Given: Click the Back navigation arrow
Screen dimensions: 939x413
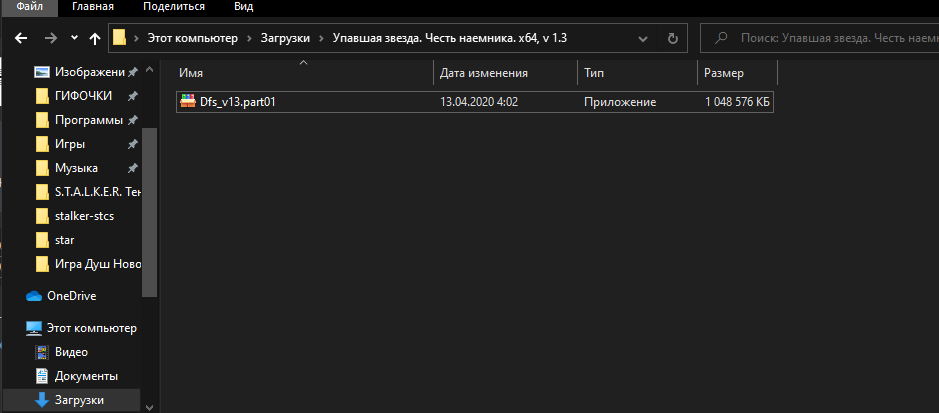Looking at the screenshot, I should (21, 39).
